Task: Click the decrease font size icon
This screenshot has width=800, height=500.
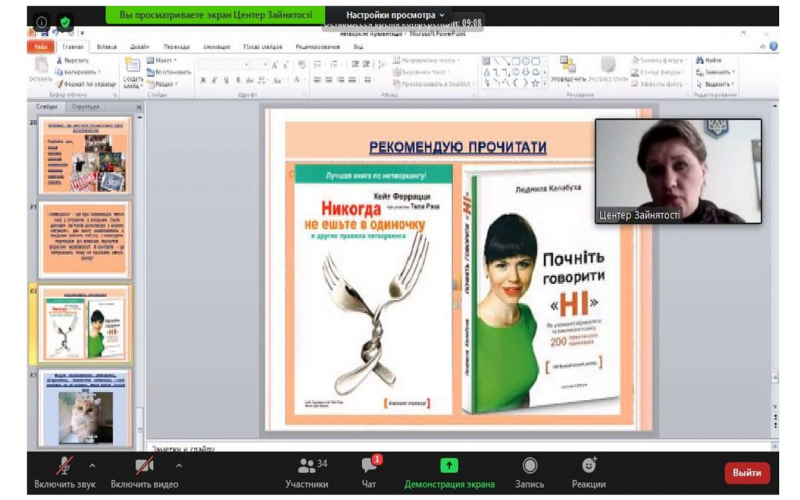Action: coord(286,65)
